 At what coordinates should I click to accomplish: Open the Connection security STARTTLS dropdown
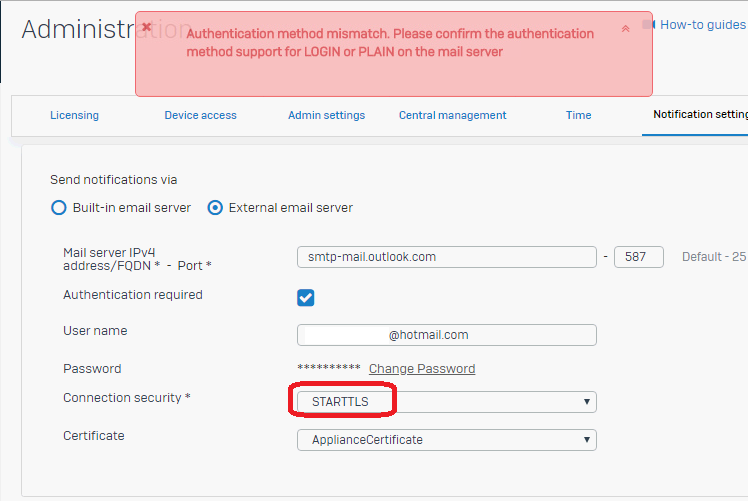click(x=446, y=402)
